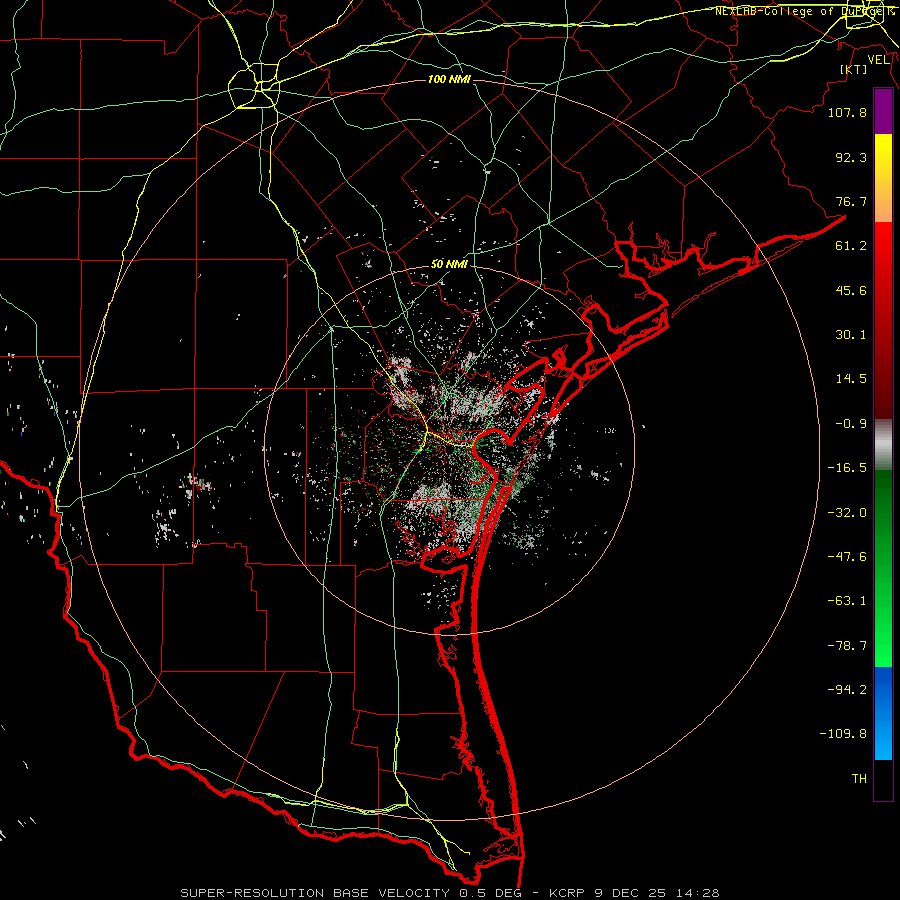The height and width of the screenshot is (900, 900).
Task: Click the -0.9 legend value
Action: pyautogui.click(x=851, y=424)
